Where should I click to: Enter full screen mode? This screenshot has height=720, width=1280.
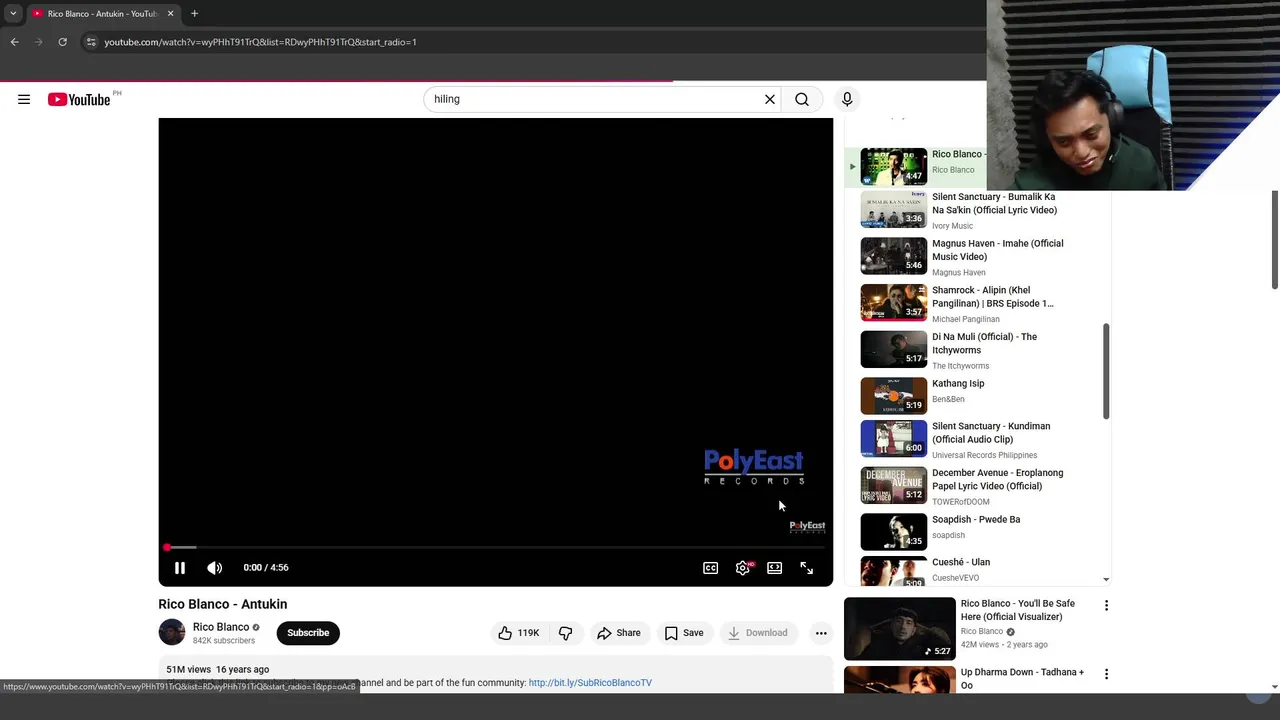(806, 568)
